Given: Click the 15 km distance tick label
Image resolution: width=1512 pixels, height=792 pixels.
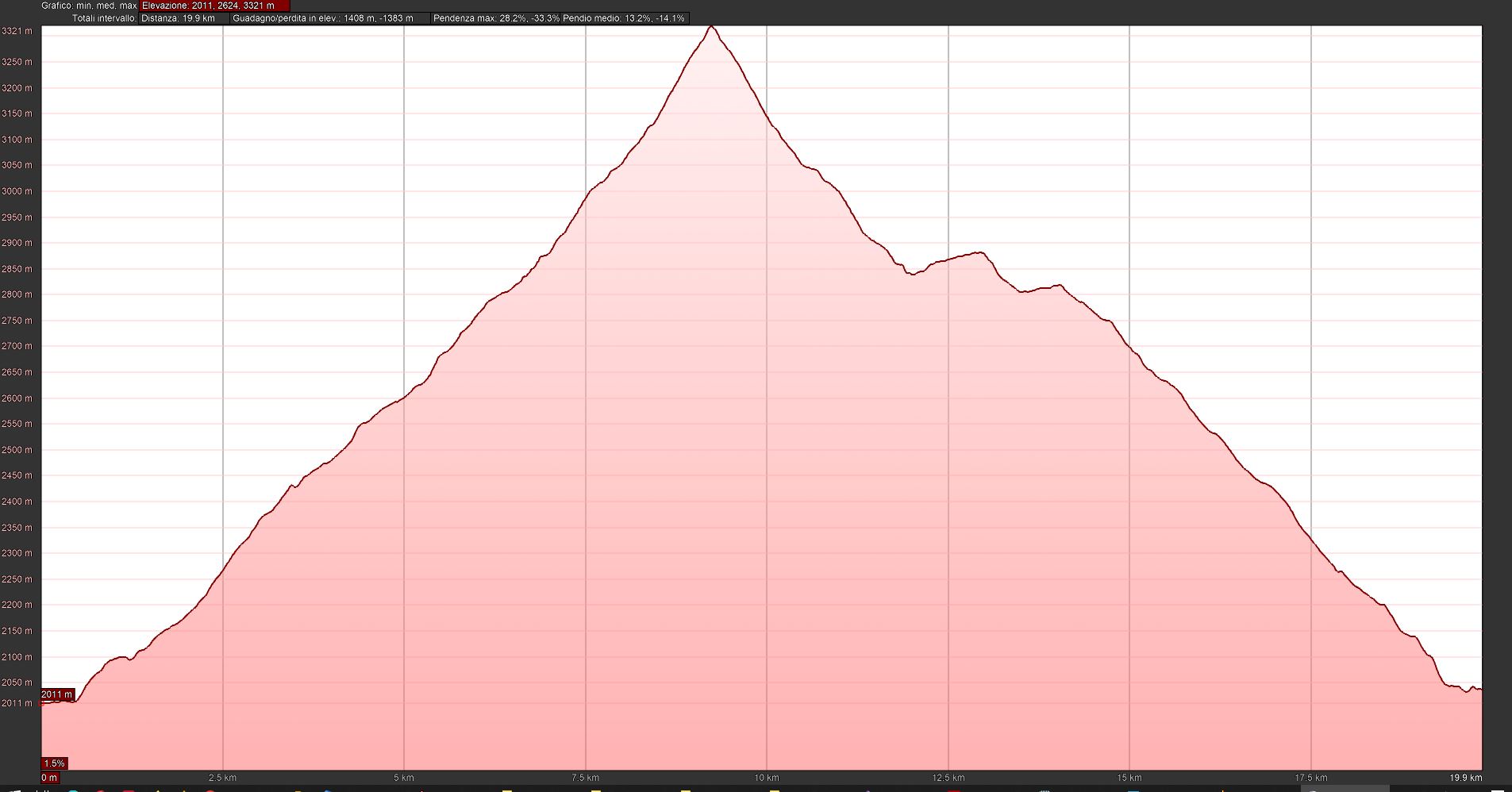Looking at the screenshot, I should 1129,778.
